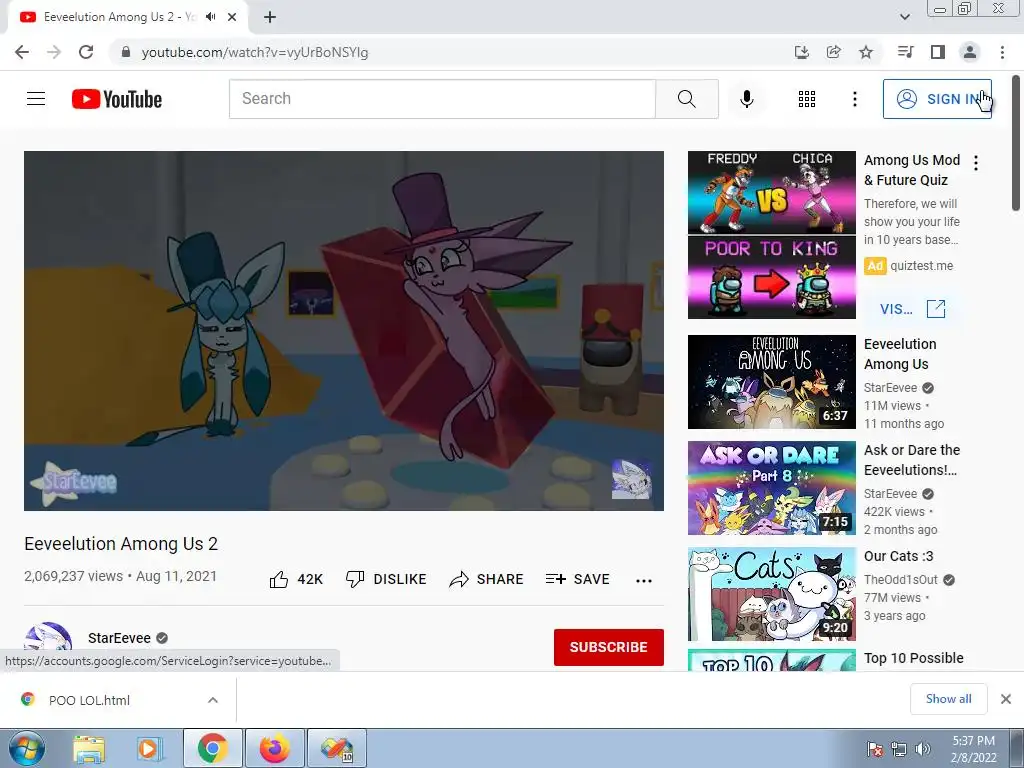Open the Among Us Mod ad thumbnail
Viewport: 1024px width, 768px height.
point(771,235)
